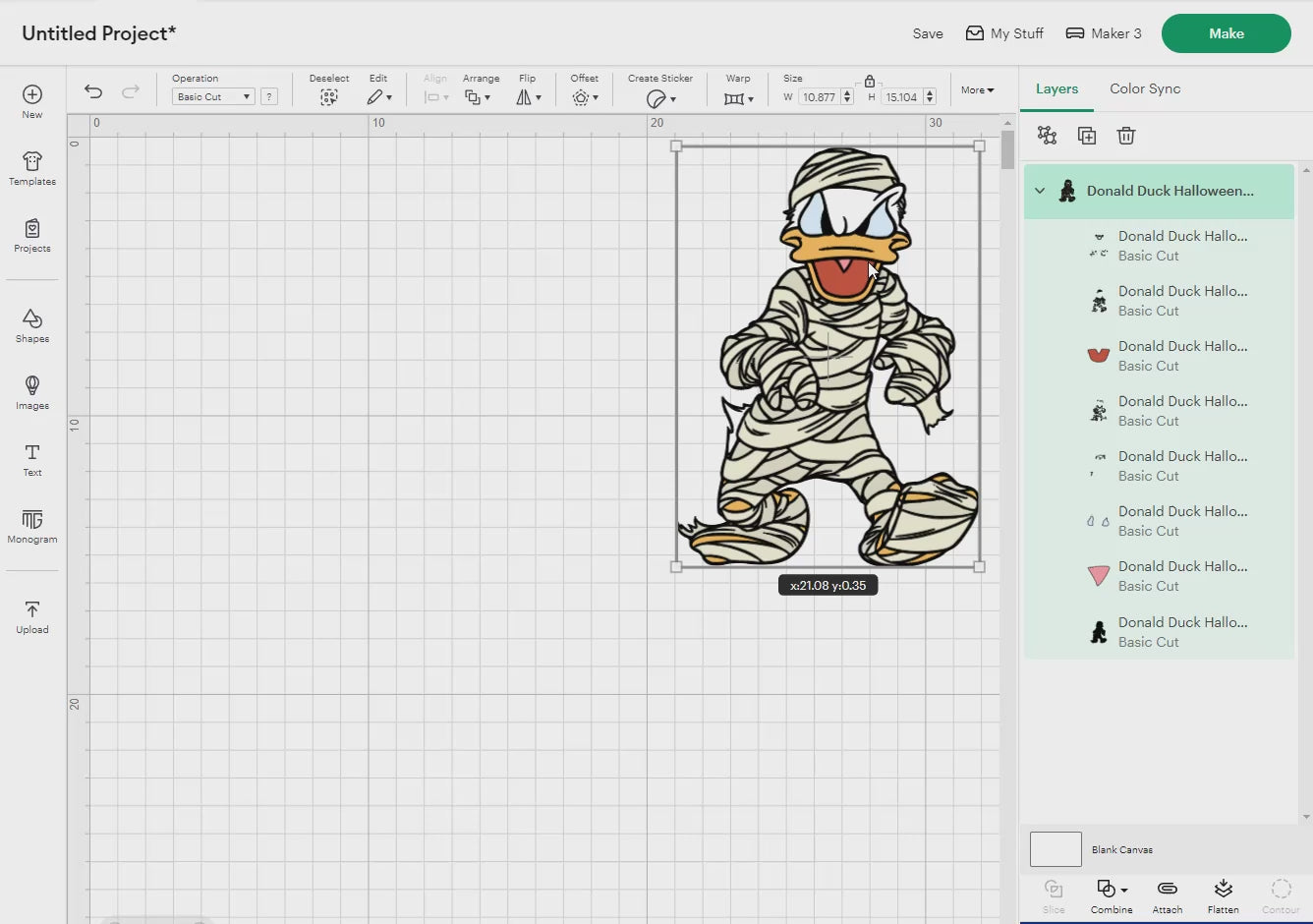Select the red mouth layer
The width and height of the screenshot is (1313, 924).
coord(1160,356)
